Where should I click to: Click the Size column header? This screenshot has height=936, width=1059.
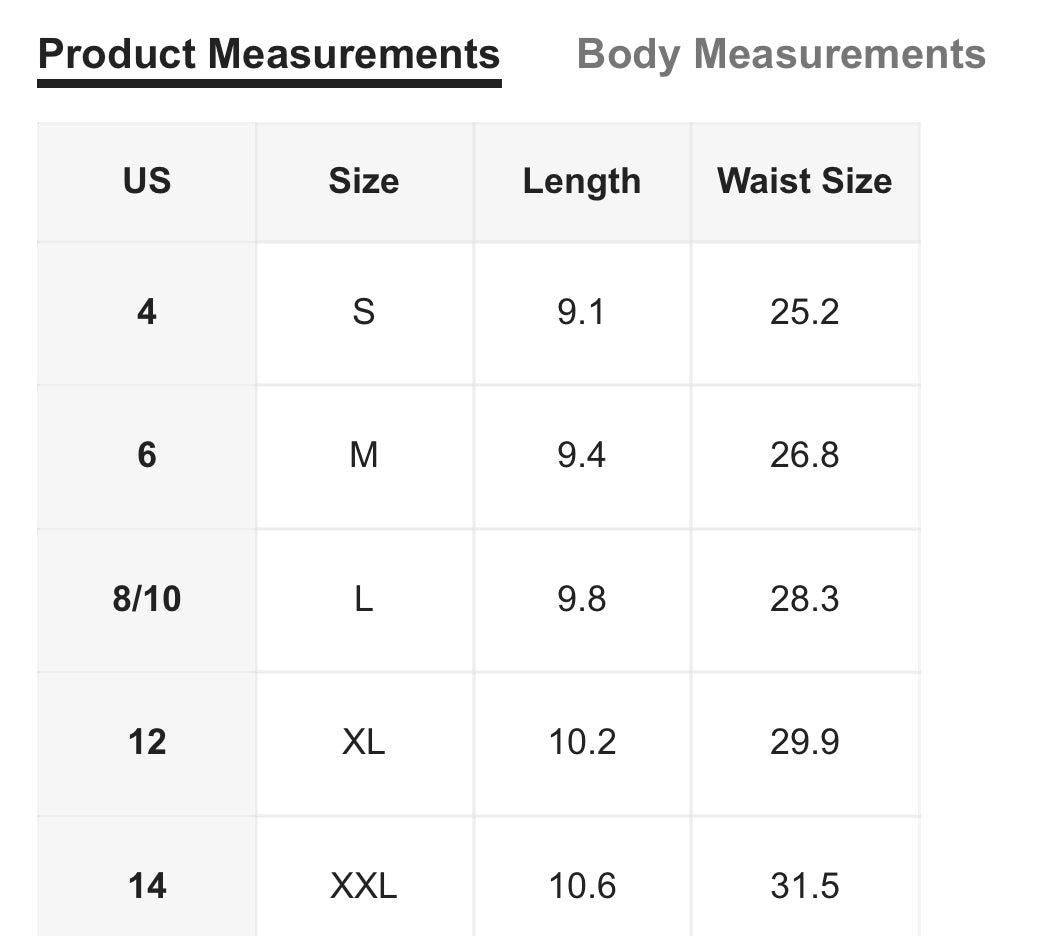(x=364, y=181)
